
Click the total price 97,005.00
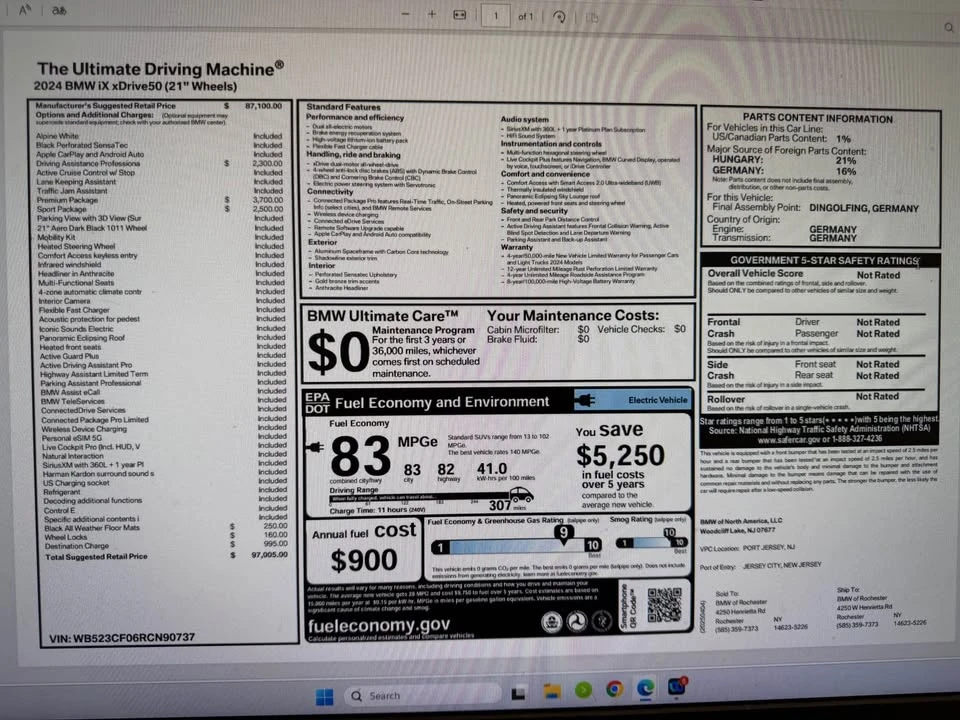tap(269, 555)
